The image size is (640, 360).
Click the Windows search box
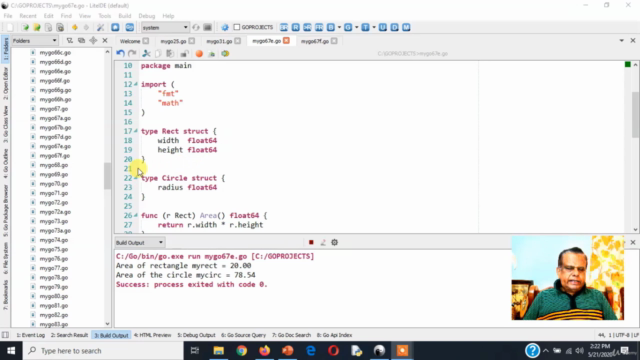tap(103, 351)
